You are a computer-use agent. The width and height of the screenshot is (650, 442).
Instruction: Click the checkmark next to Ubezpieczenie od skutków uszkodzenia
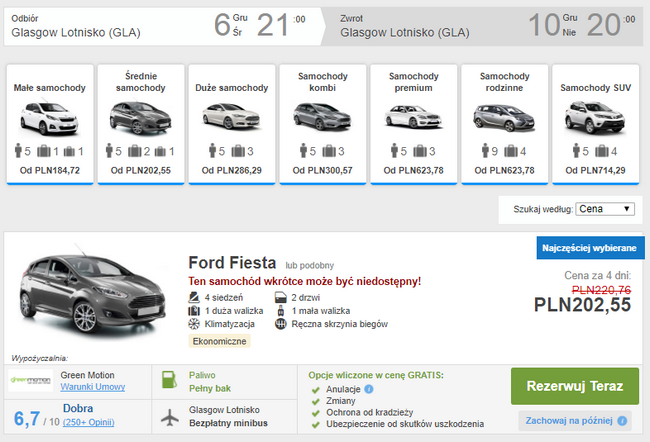[316, 425]
